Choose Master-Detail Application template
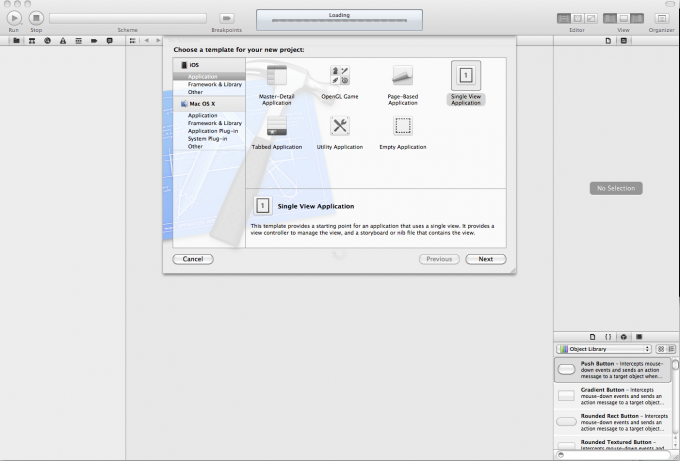This screenshot has height=461, width=680. 277,85
